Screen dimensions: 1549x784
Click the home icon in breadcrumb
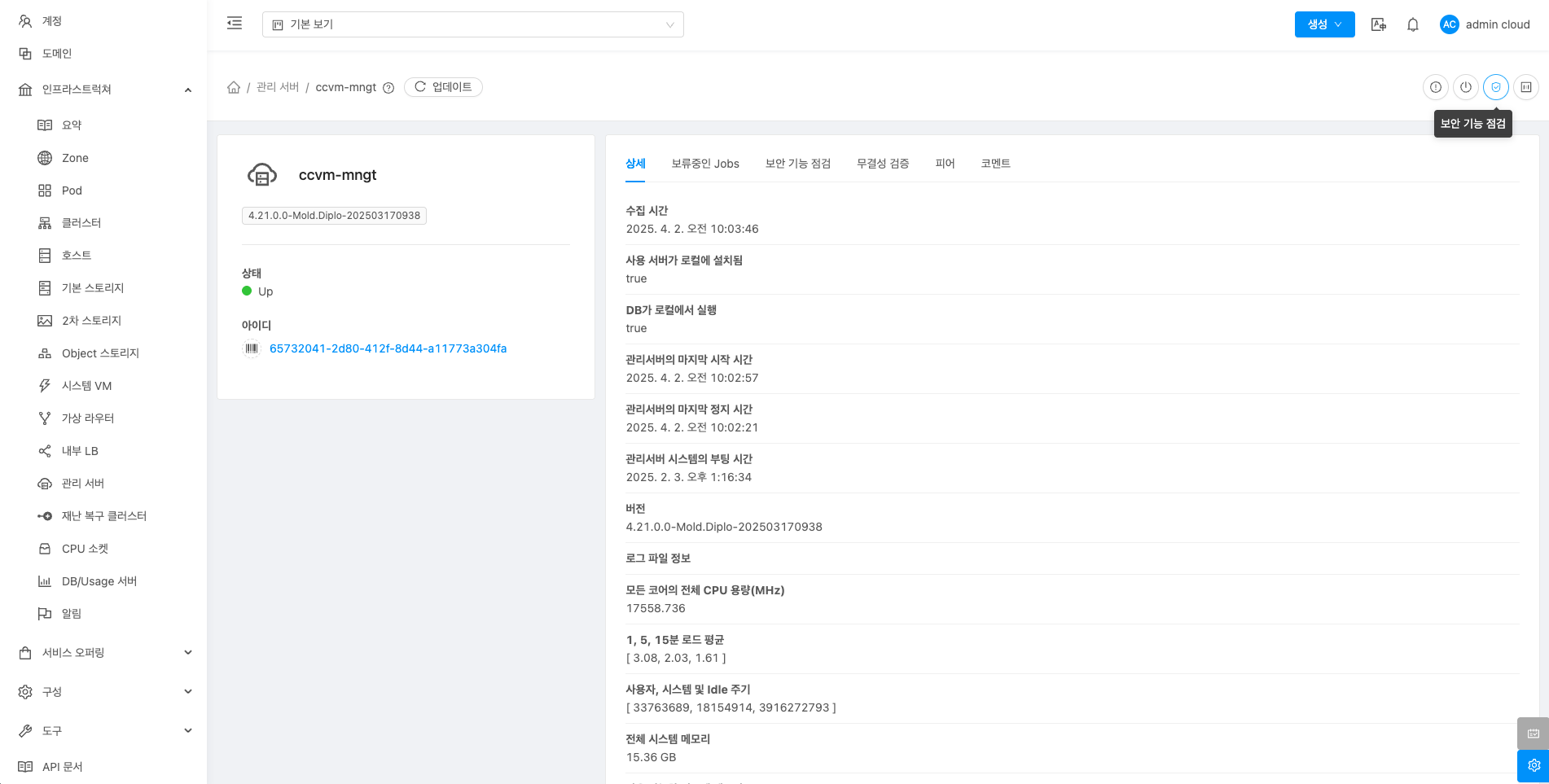click(234, 87)
